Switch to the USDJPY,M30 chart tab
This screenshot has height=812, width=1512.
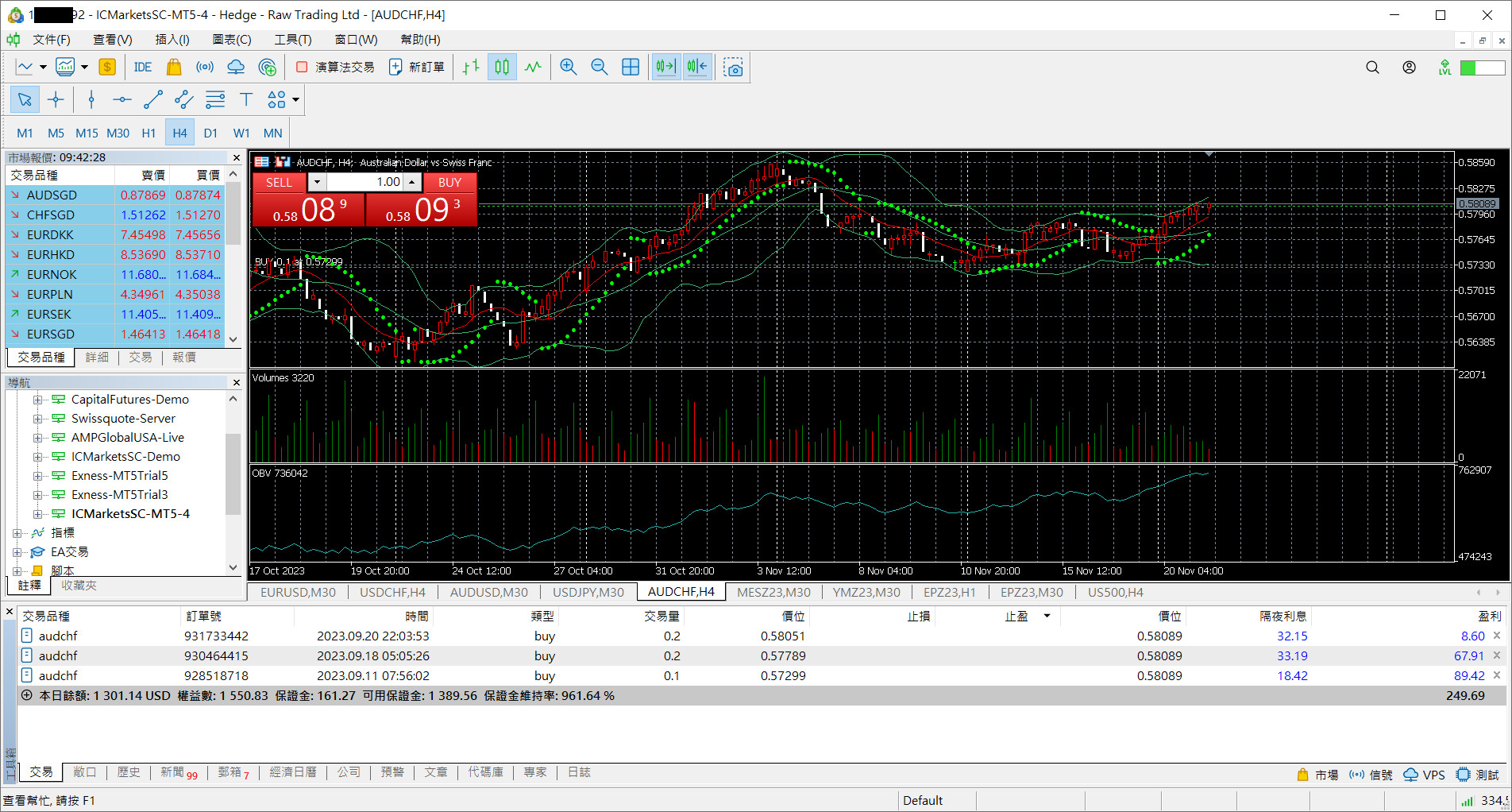point(588,592)
